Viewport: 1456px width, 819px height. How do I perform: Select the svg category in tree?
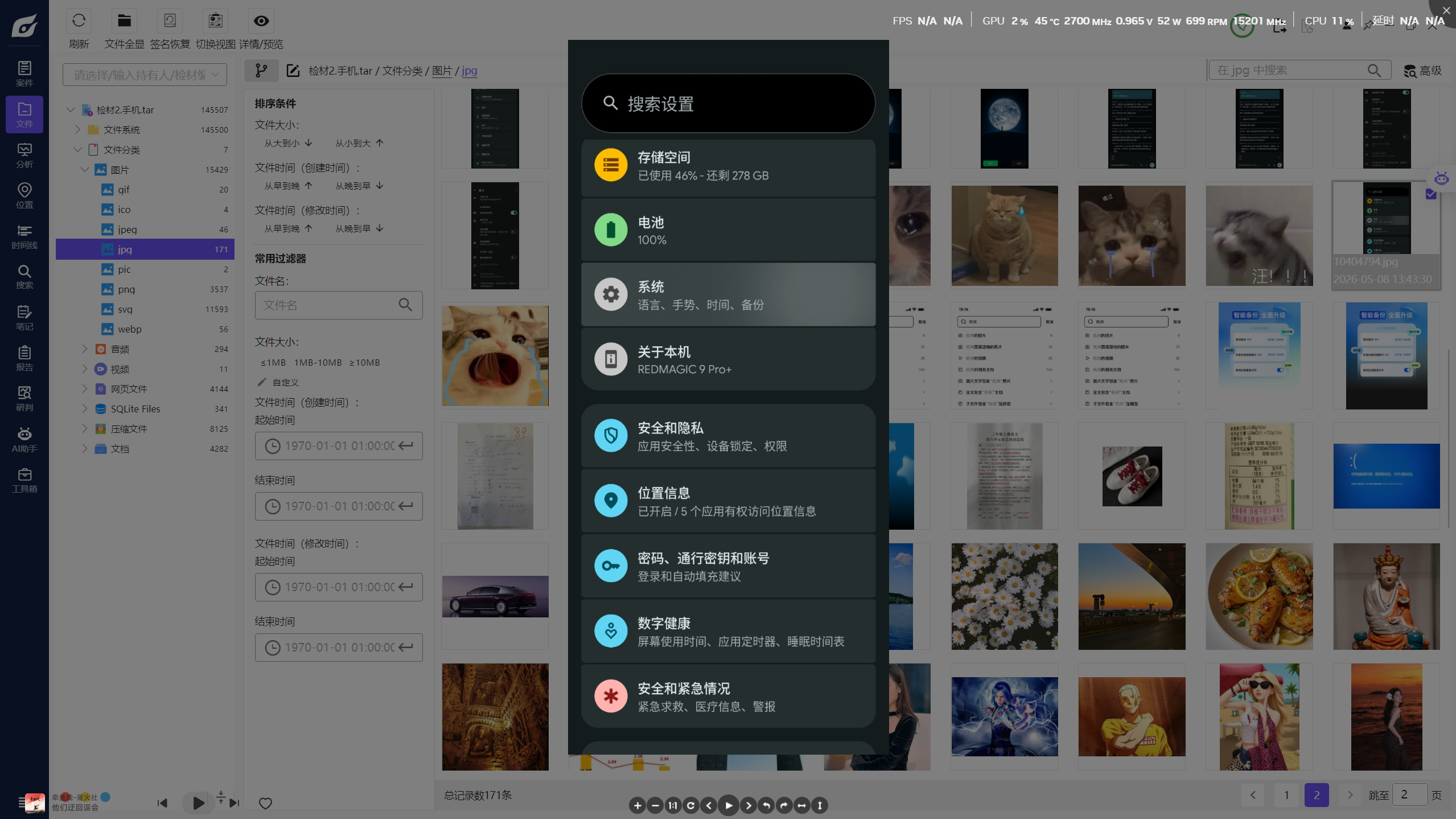click(x=145, y=309)
